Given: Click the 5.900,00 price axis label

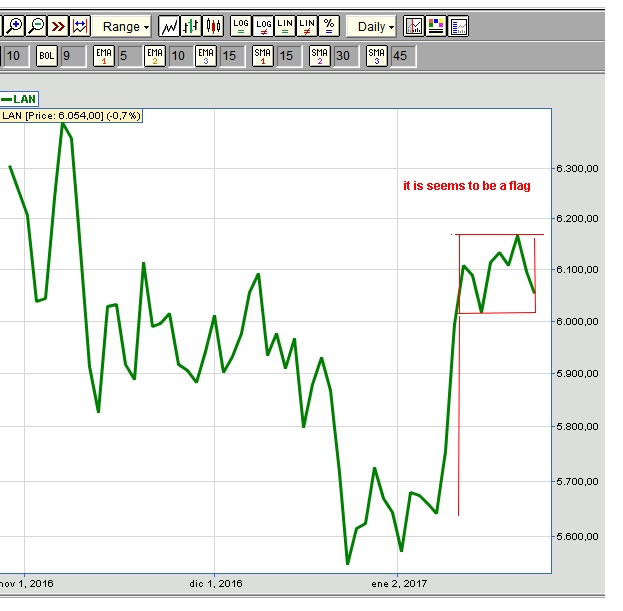Looking at the screenshot, I should tap(577, 373).
